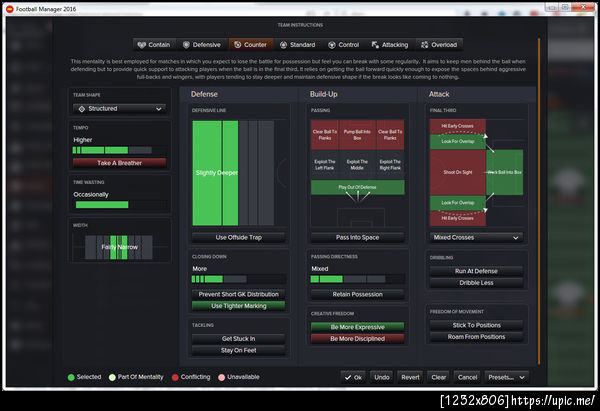The image size is (600, 411).
Task: Select Exploit The Right Flank
Action: point(390,165)
